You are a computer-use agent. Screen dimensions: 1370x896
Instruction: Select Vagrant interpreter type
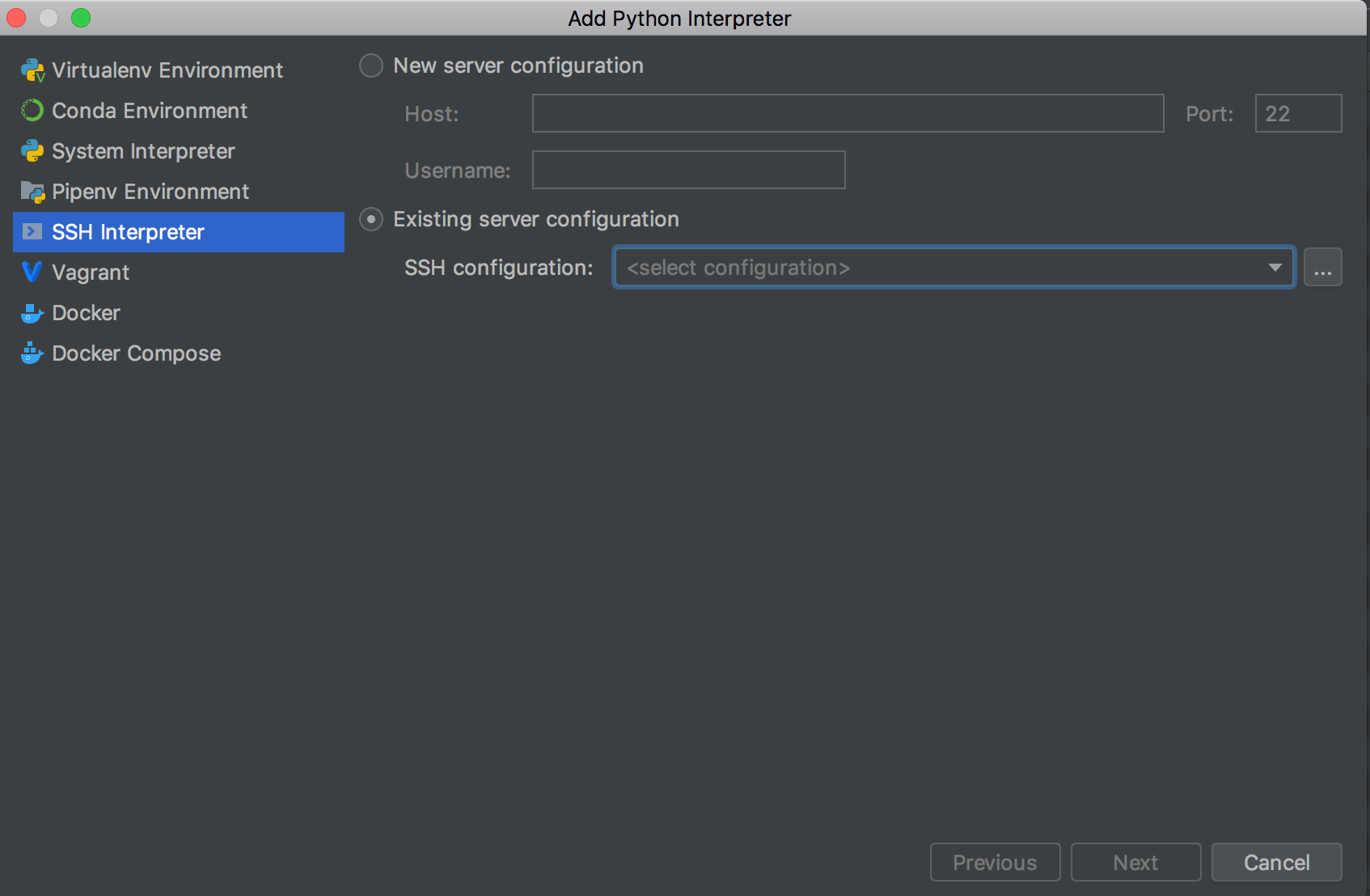[179, 273]
